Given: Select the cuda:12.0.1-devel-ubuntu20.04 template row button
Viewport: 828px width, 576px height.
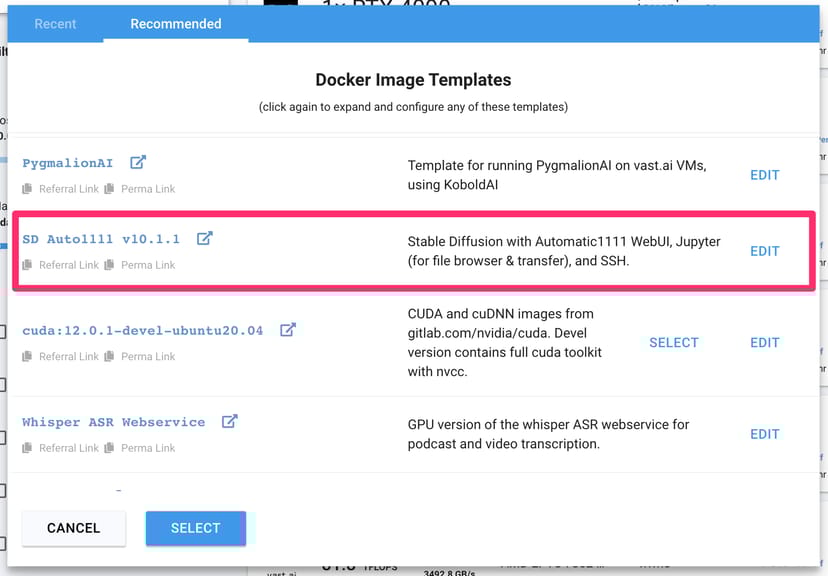Looking at the screenshot, I should (673, 342).
